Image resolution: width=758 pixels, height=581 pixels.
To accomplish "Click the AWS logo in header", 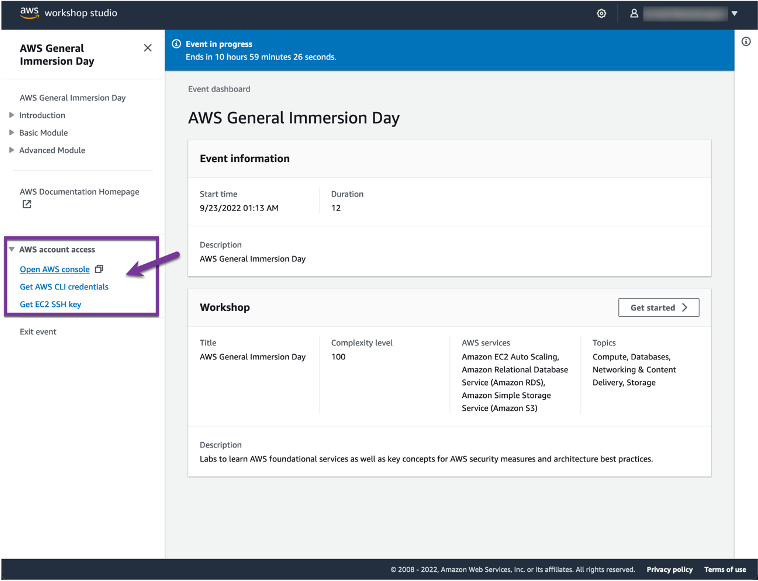I will coord(29,13).
